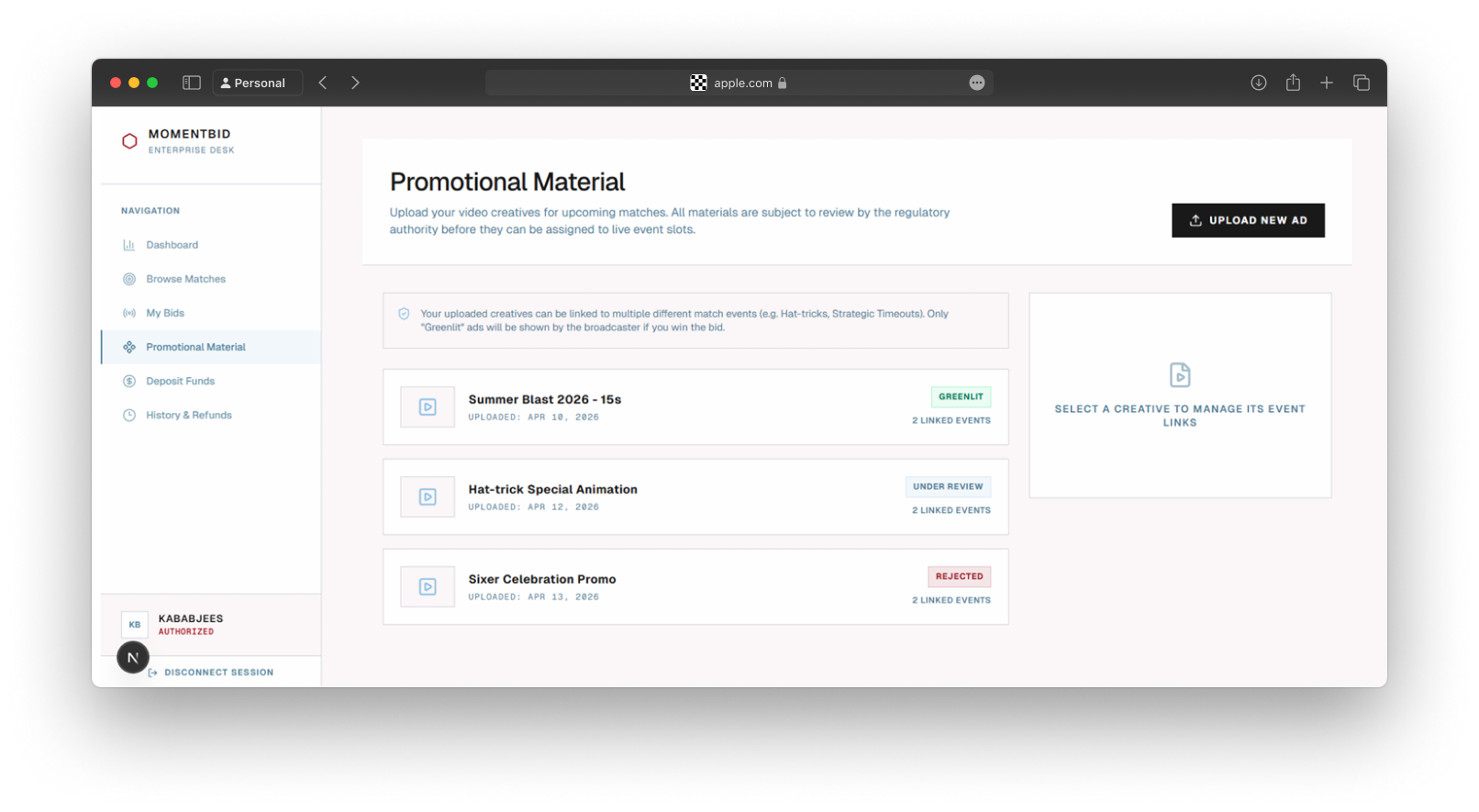Open My Bids section
The image size is (1479, 812).
[x=210, y=313]
